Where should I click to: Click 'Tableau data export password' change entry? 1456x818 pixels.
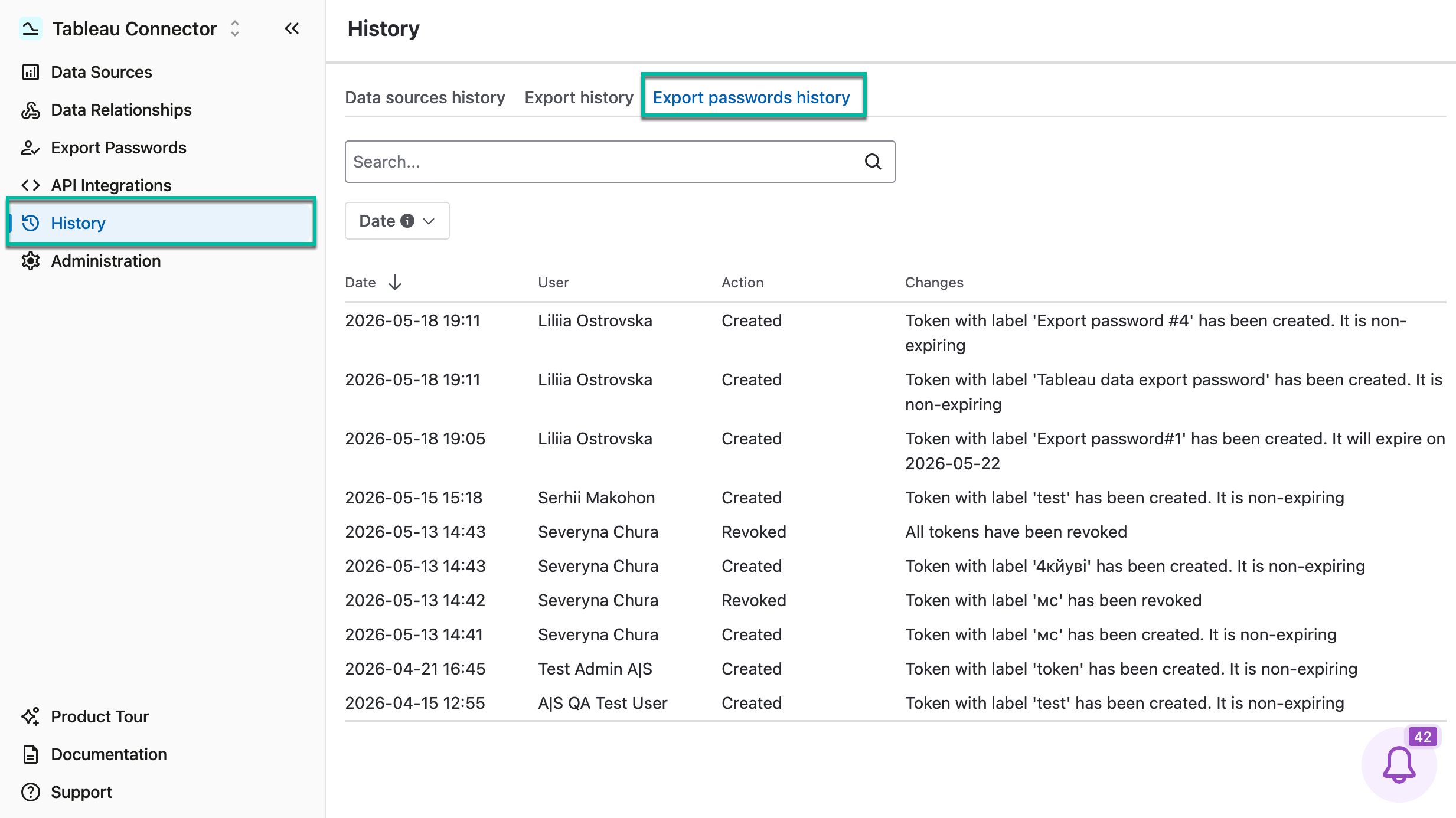pos(1174,392)
